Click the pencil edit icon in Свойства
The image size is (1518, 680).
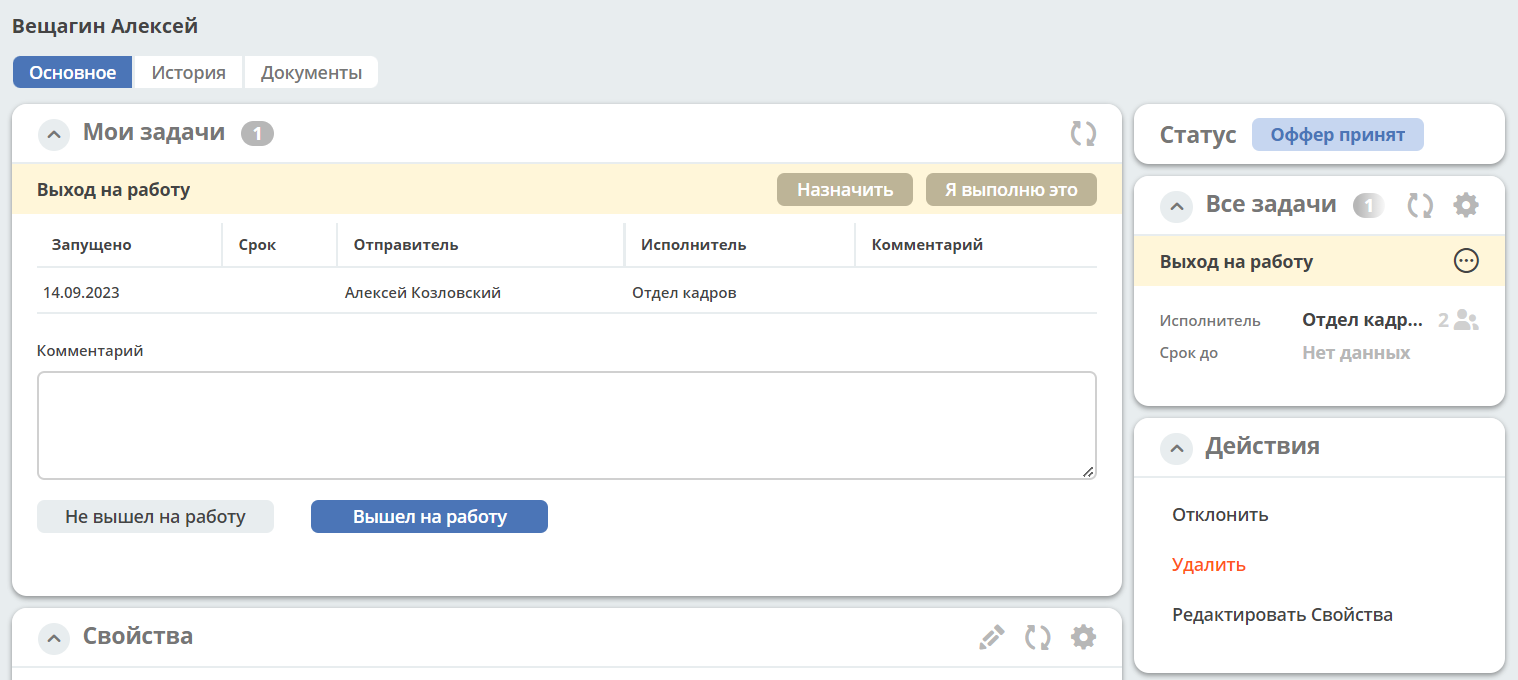991,637
